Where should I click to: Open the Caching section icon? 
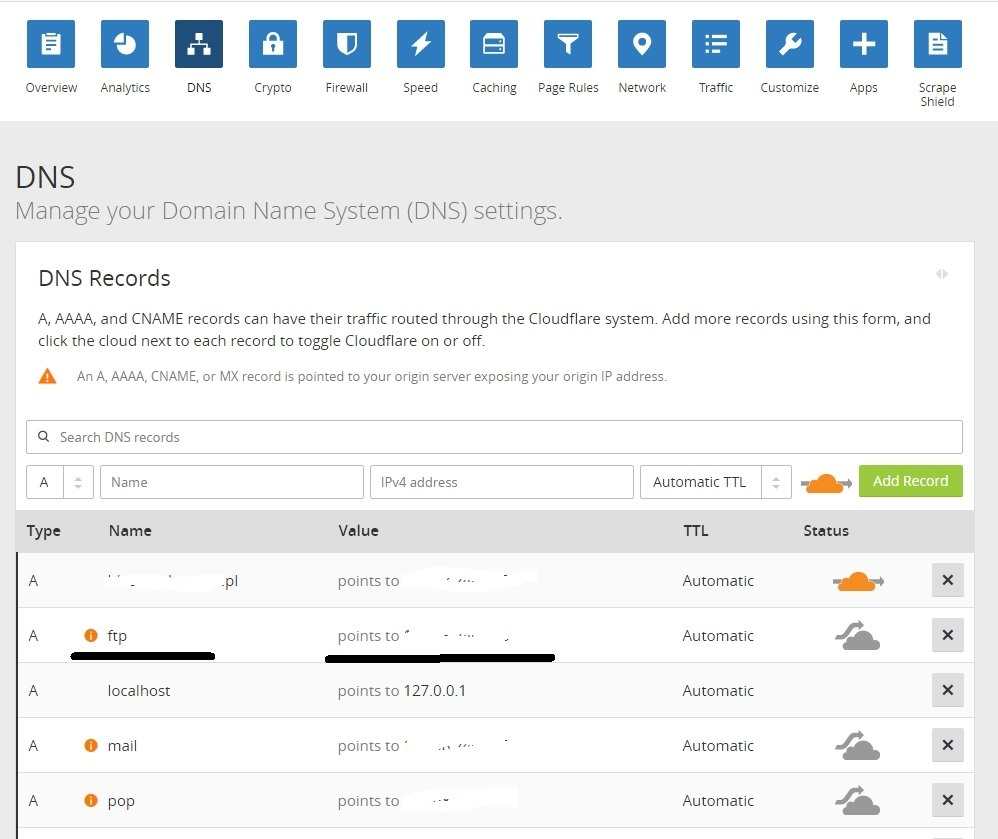494,44
